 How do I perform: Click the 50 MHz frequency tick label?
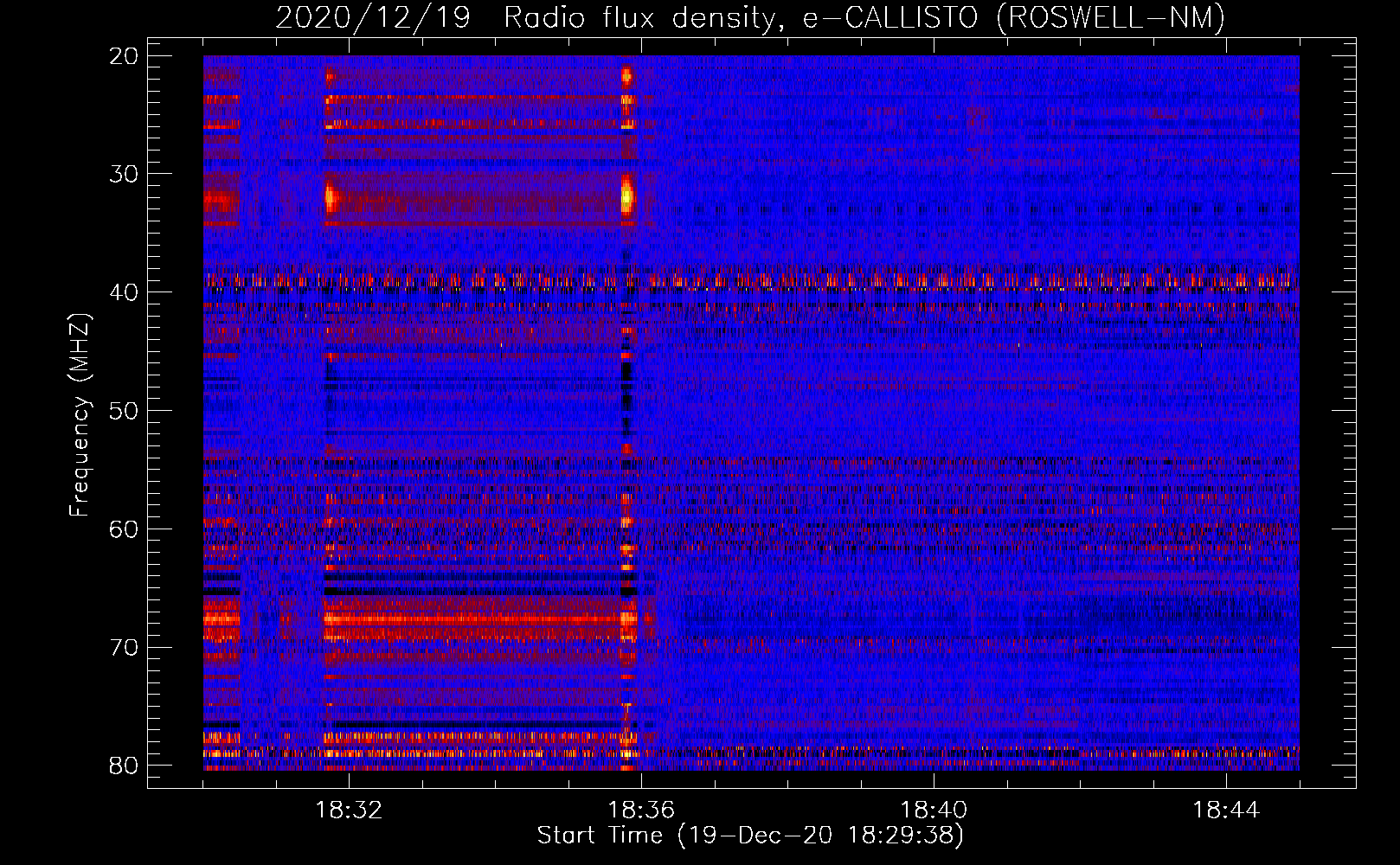[x=124, y=410]
